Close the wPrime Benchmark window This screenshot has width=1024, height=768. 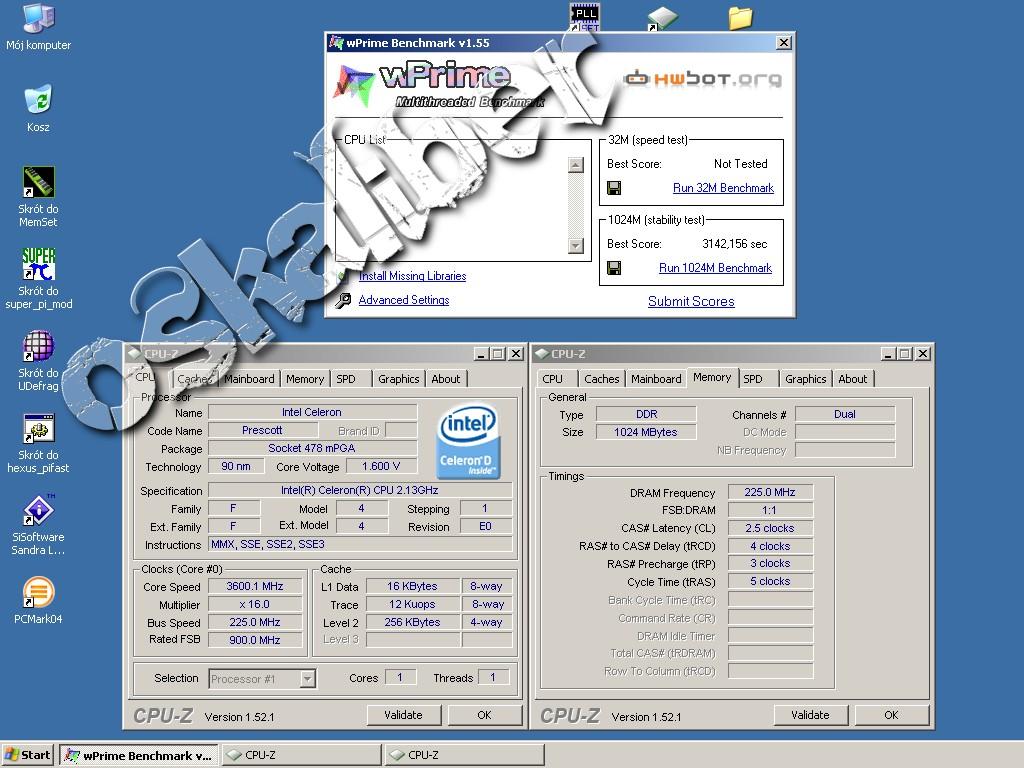coord(784,43)
